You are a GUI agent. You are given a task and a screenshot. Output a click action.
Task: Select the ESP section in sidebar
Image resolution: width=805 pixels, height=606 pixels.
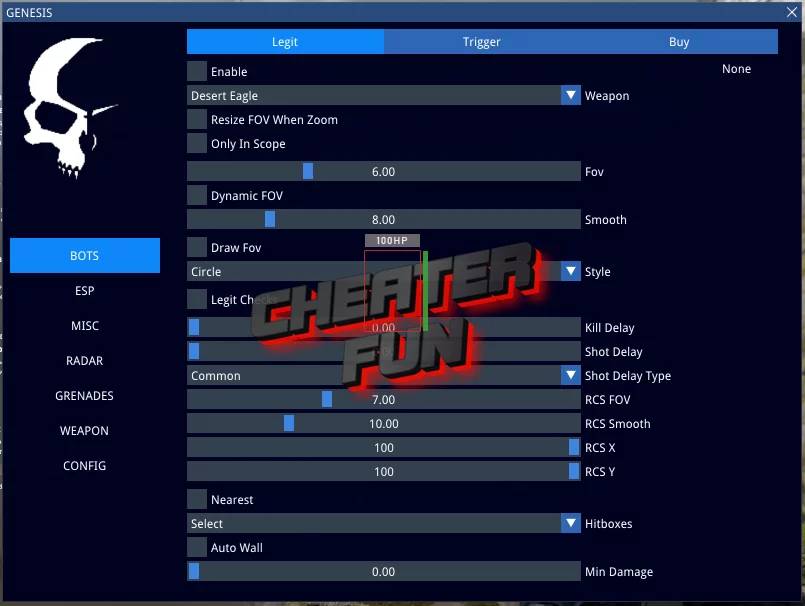(84, 290)
